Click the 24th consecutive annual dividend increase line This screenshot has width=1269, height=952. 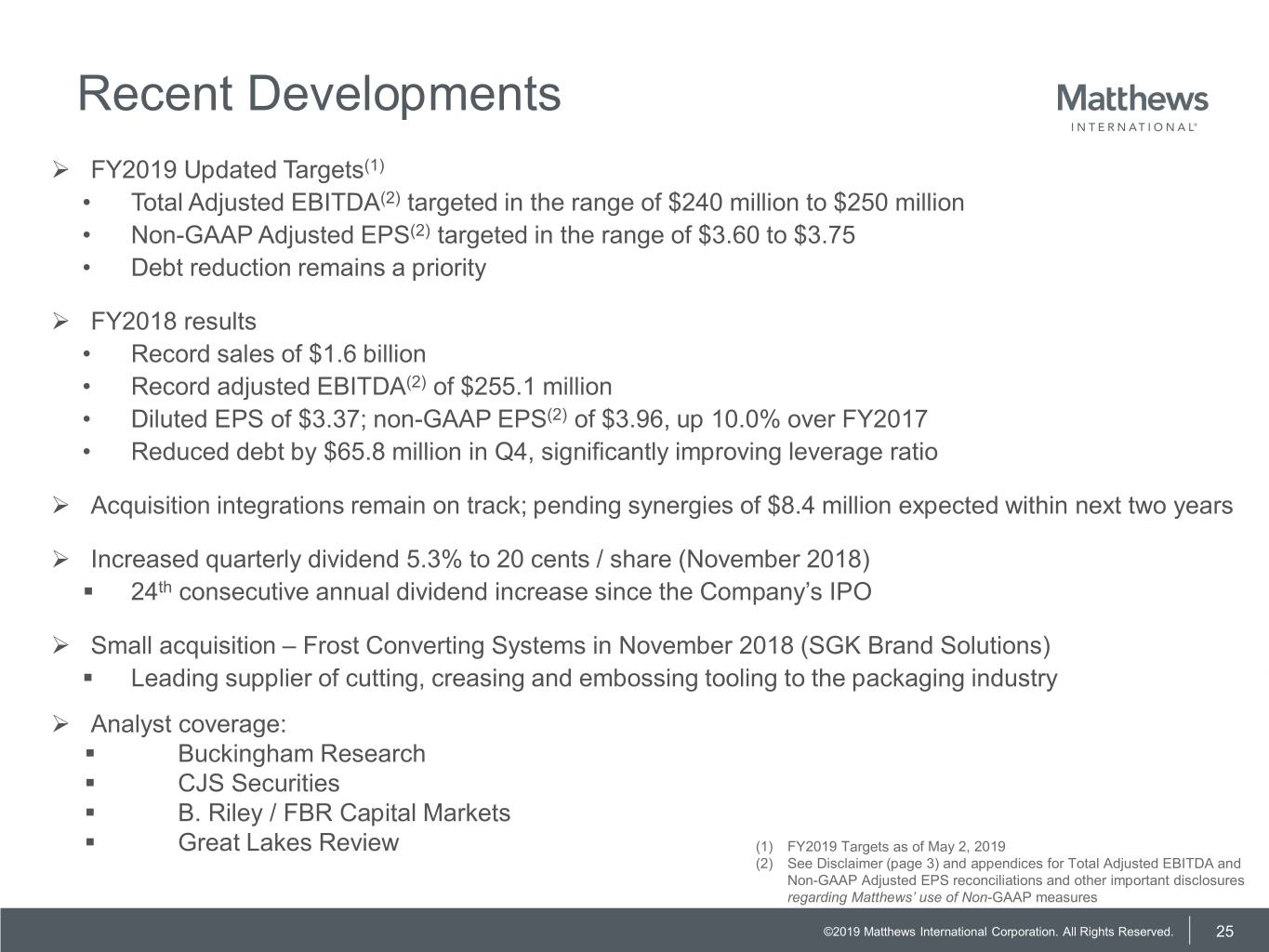500,592
